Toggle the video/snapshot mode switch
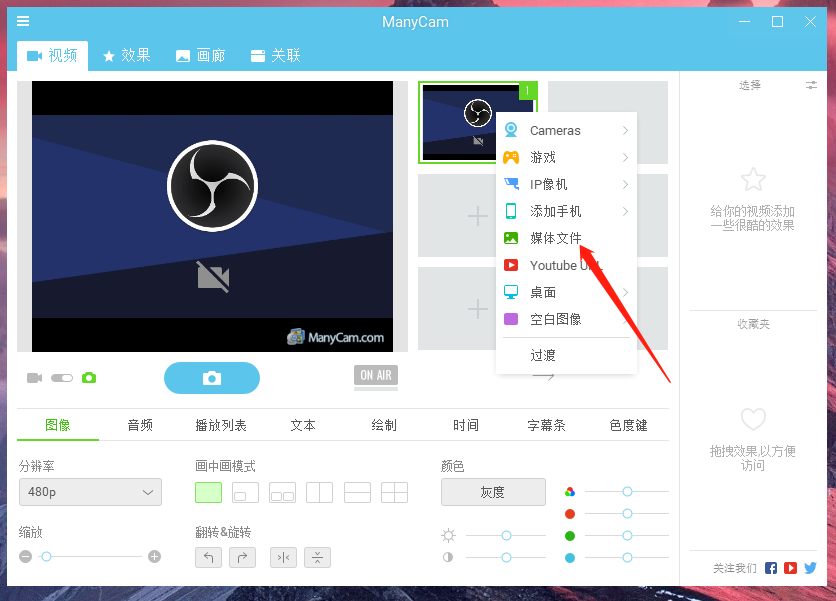This screenshot has height=601, width=836. click(x=62, y=378)
